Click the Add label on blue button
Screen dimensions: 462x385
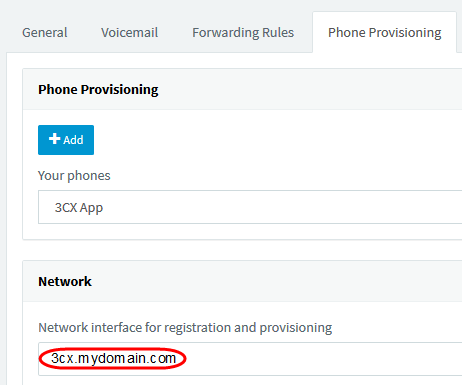73,140
